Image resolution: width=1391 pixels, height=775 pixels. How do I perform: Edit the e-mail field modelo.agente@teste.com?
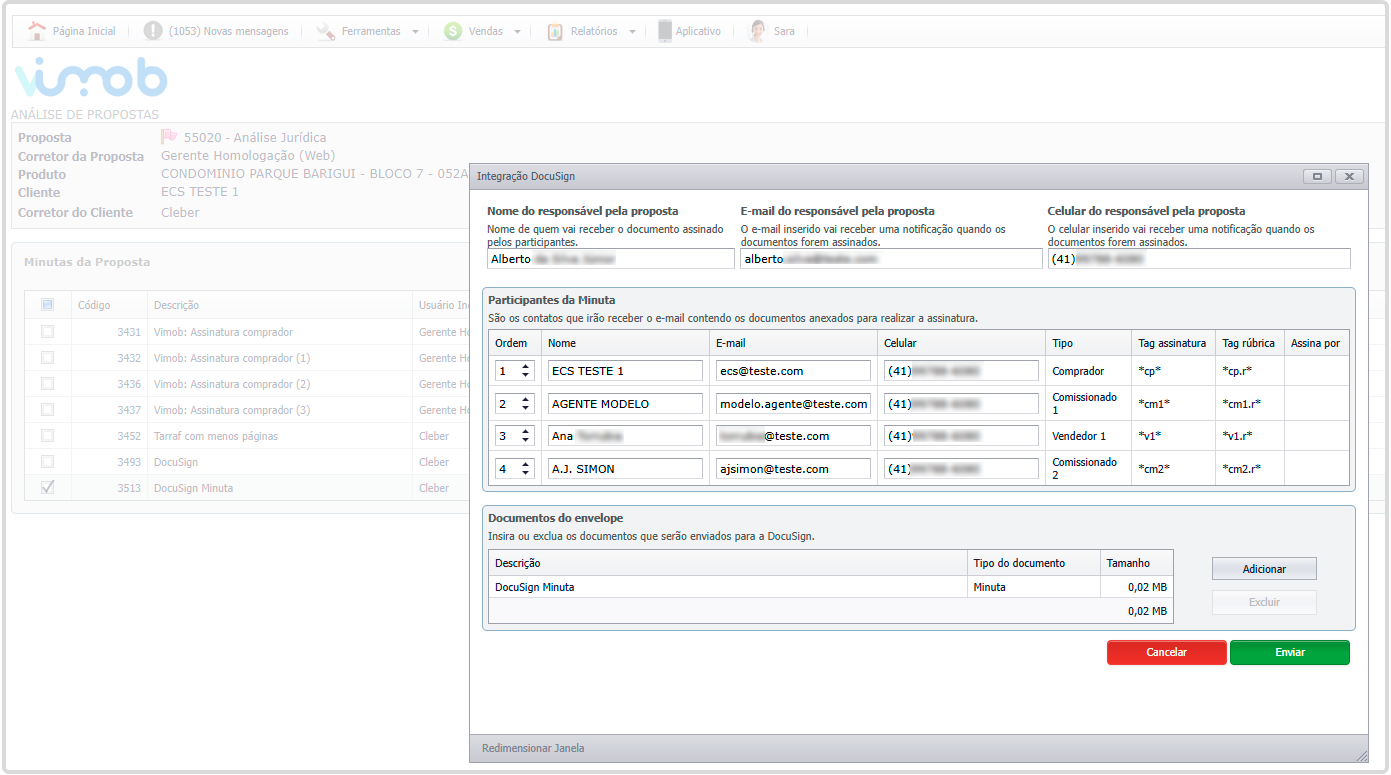click(x=794, y=404)
